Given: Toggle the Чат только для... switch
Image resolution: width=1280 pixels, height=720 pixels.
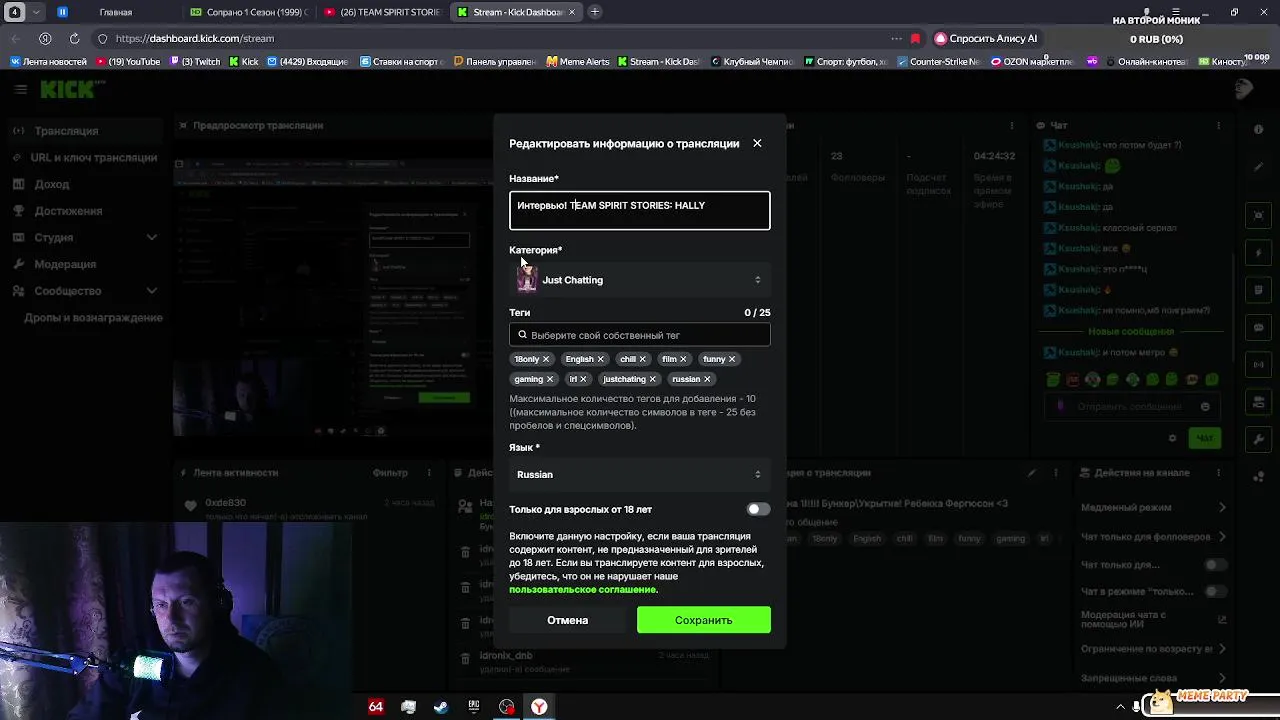Looking at the screenshot, I should [x=1215, y=565].
